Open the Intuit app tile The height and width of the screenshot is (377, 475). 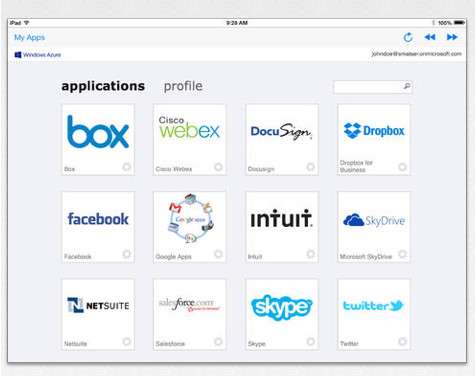point(282,227)
